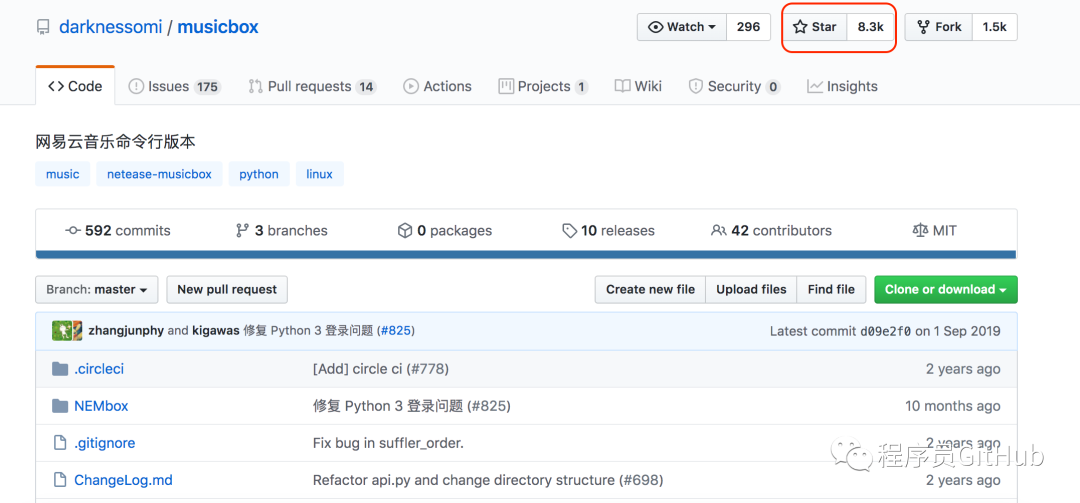
Task: Switch to the Insights tab
Action: [842, 86]
